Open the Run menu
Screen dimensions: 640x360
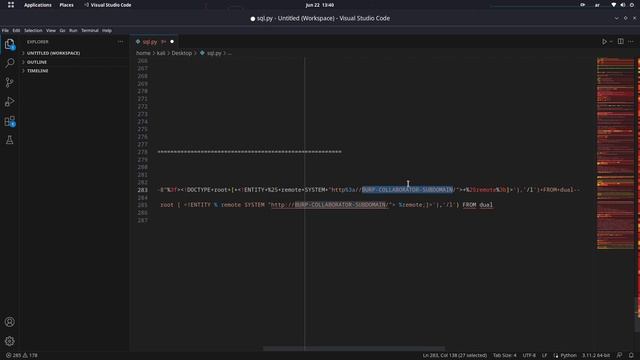[73, 30]
